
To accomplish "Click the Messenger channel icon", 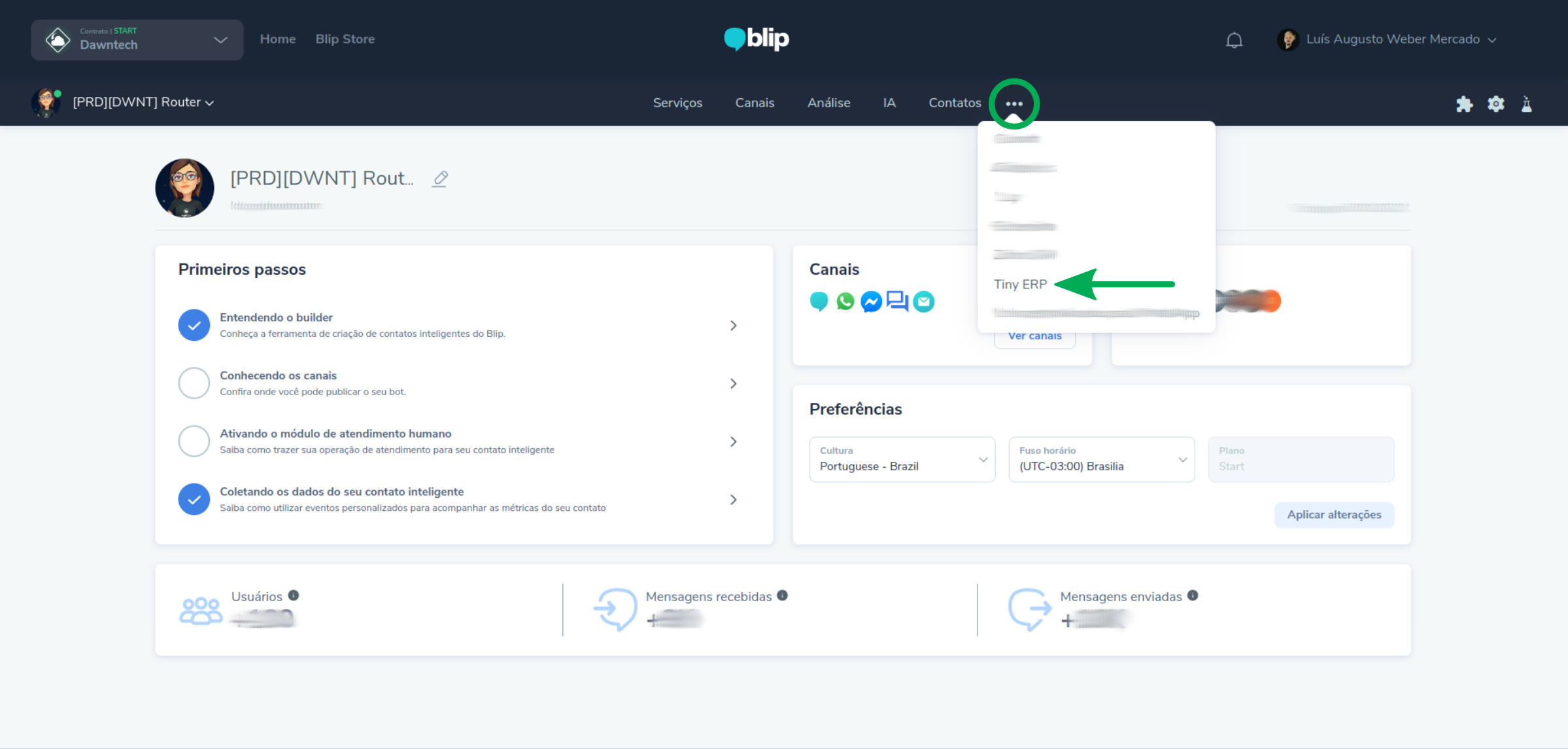I will click(x=872, y=302).
